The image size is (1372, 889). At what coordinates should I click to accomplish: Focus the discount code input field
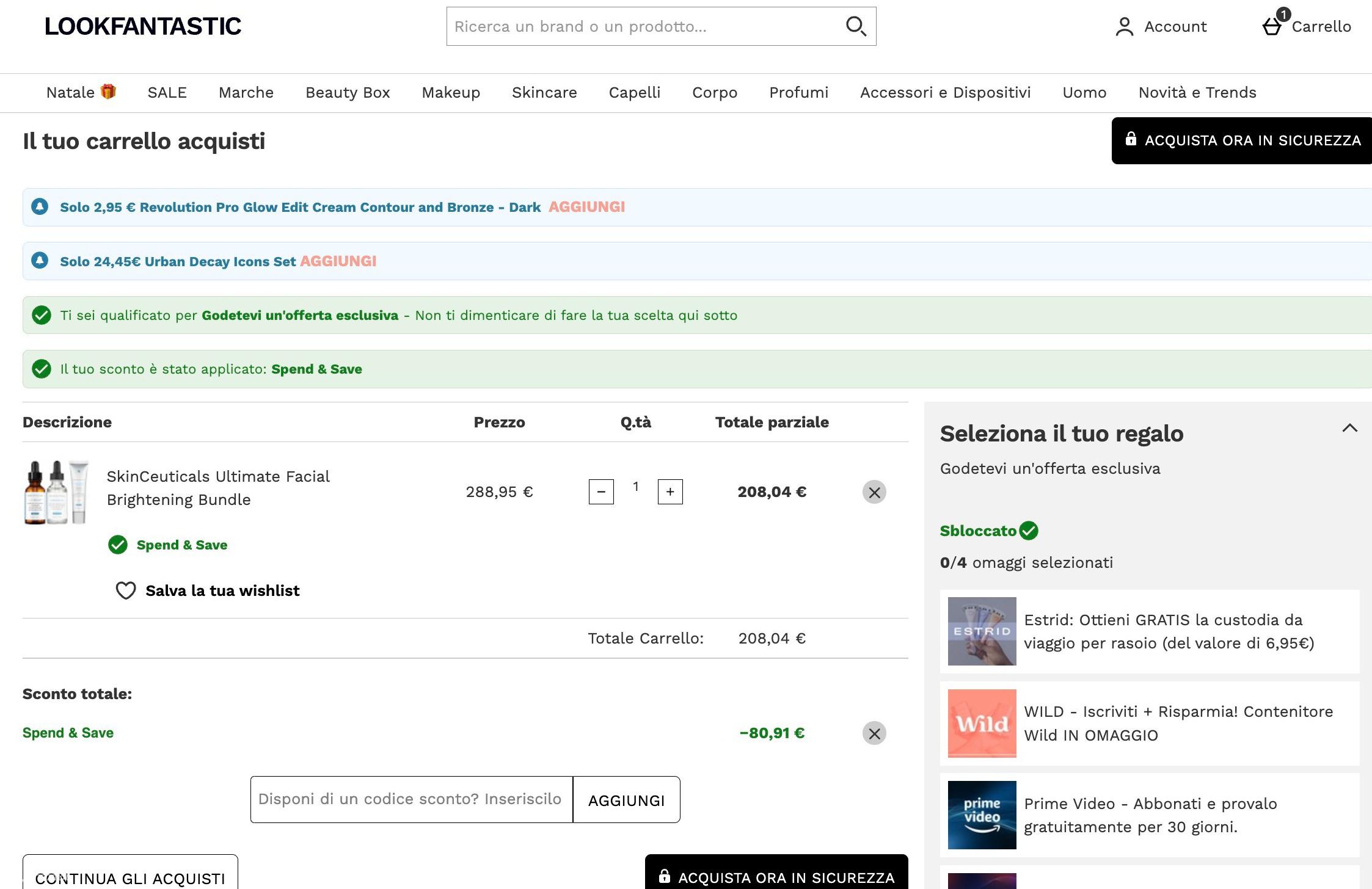411,800
